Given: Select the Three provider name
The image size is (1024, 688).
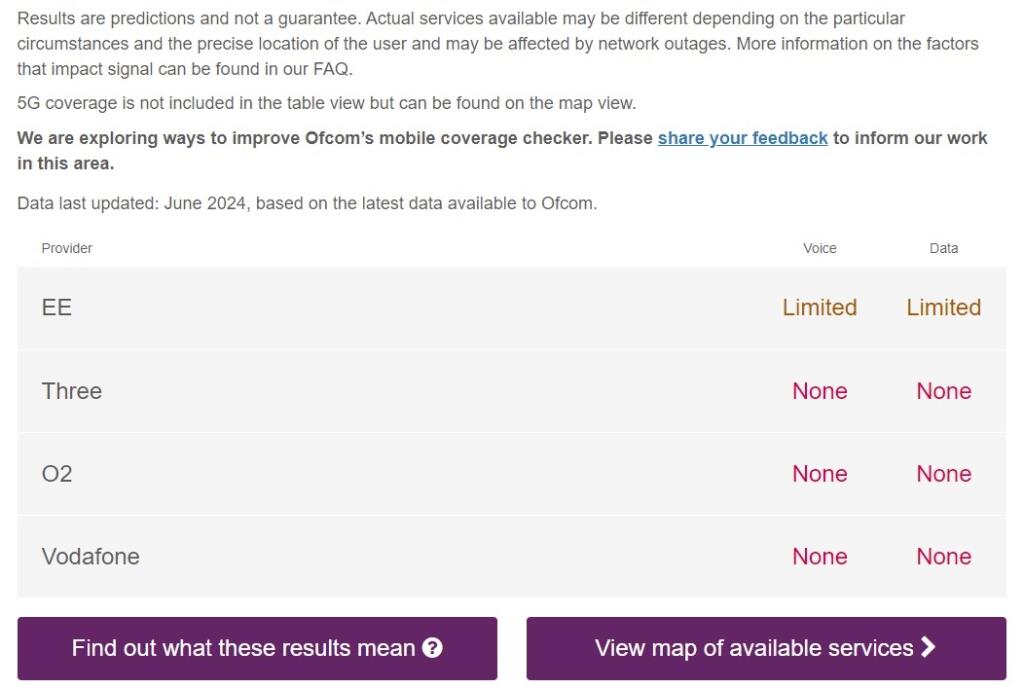Looking at the screenshot, I should [x=72, y=391].
